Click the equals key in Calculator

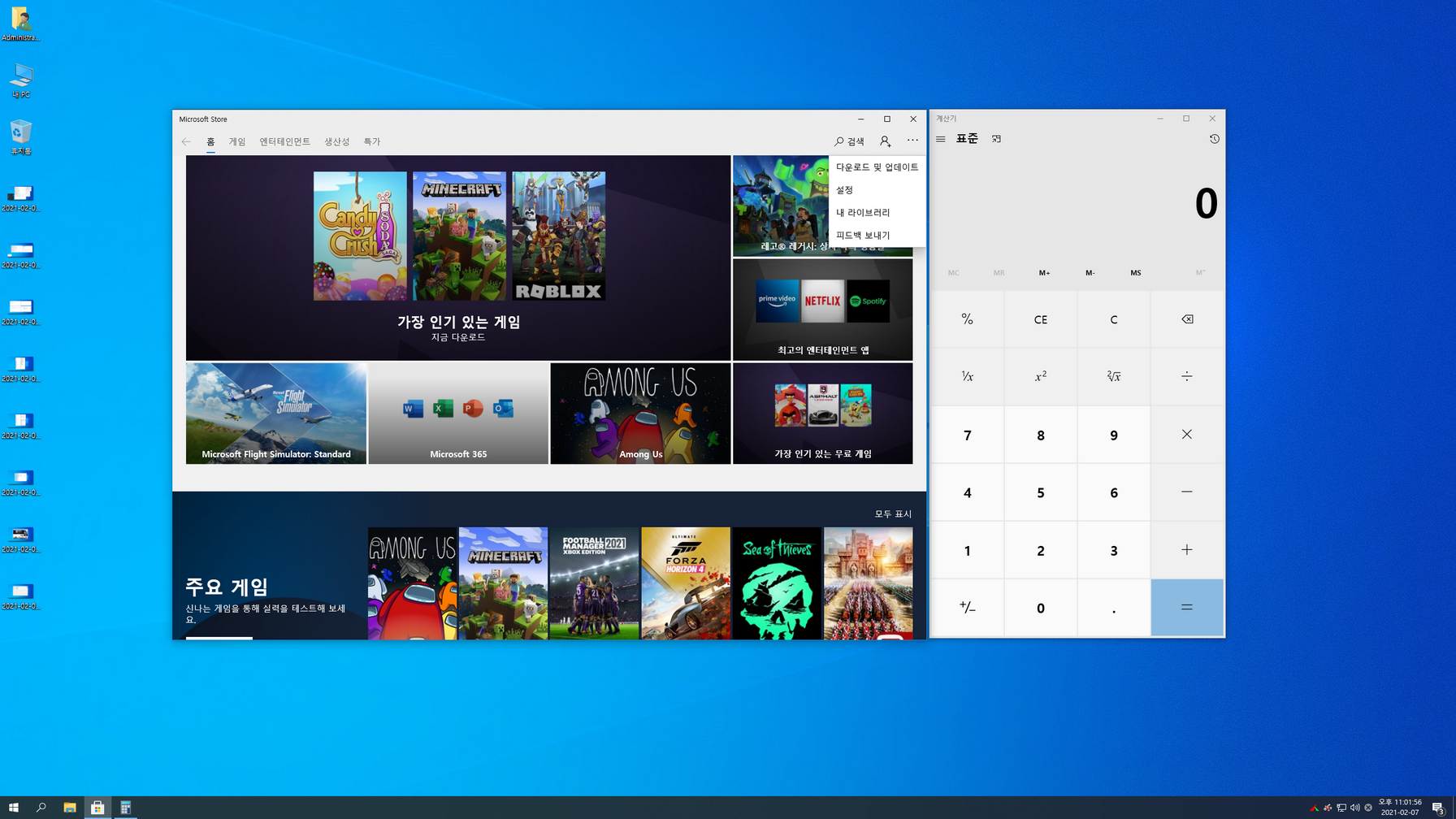pos(1187,608)
